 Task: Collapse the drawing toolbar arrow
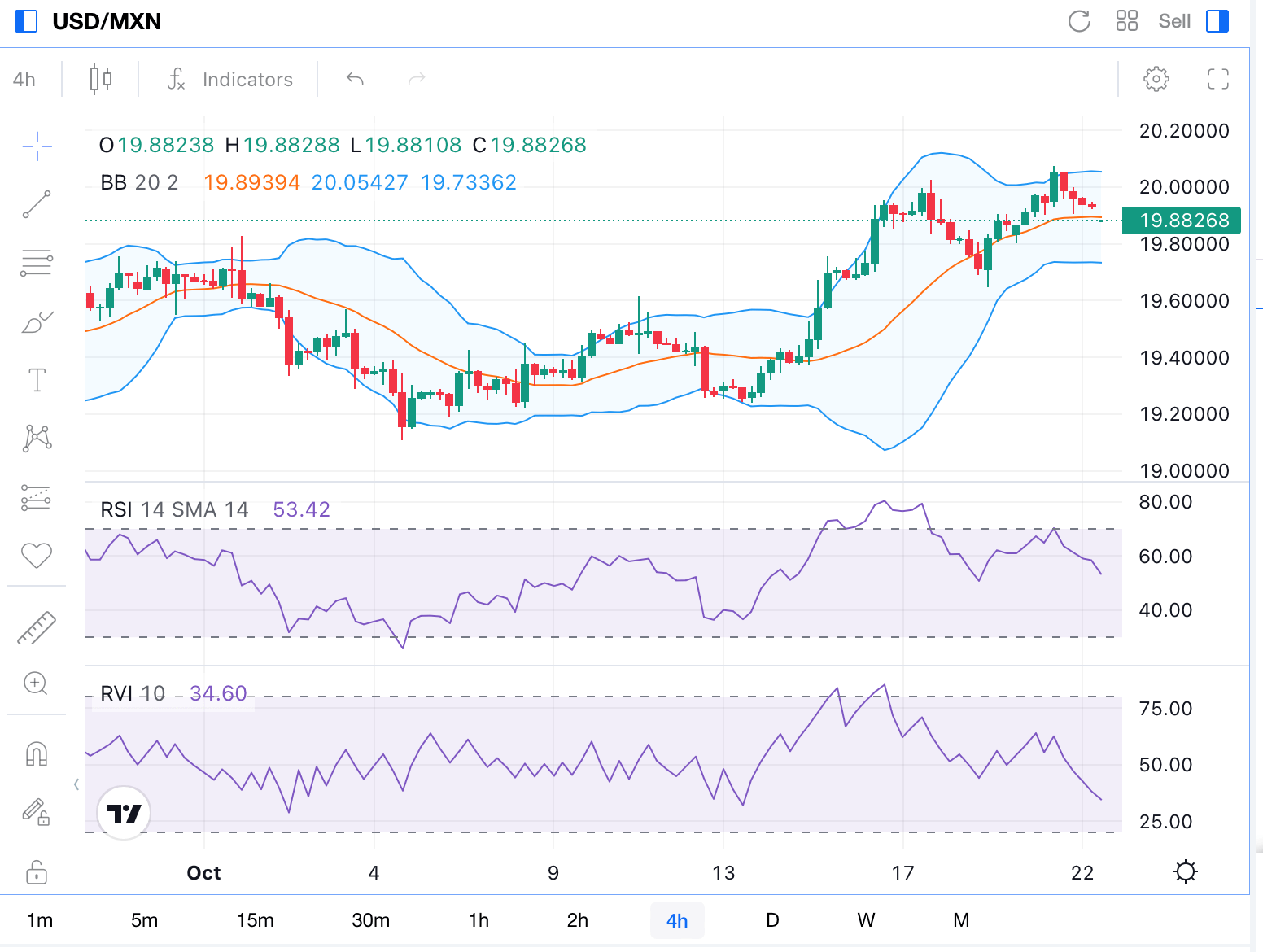76,784
